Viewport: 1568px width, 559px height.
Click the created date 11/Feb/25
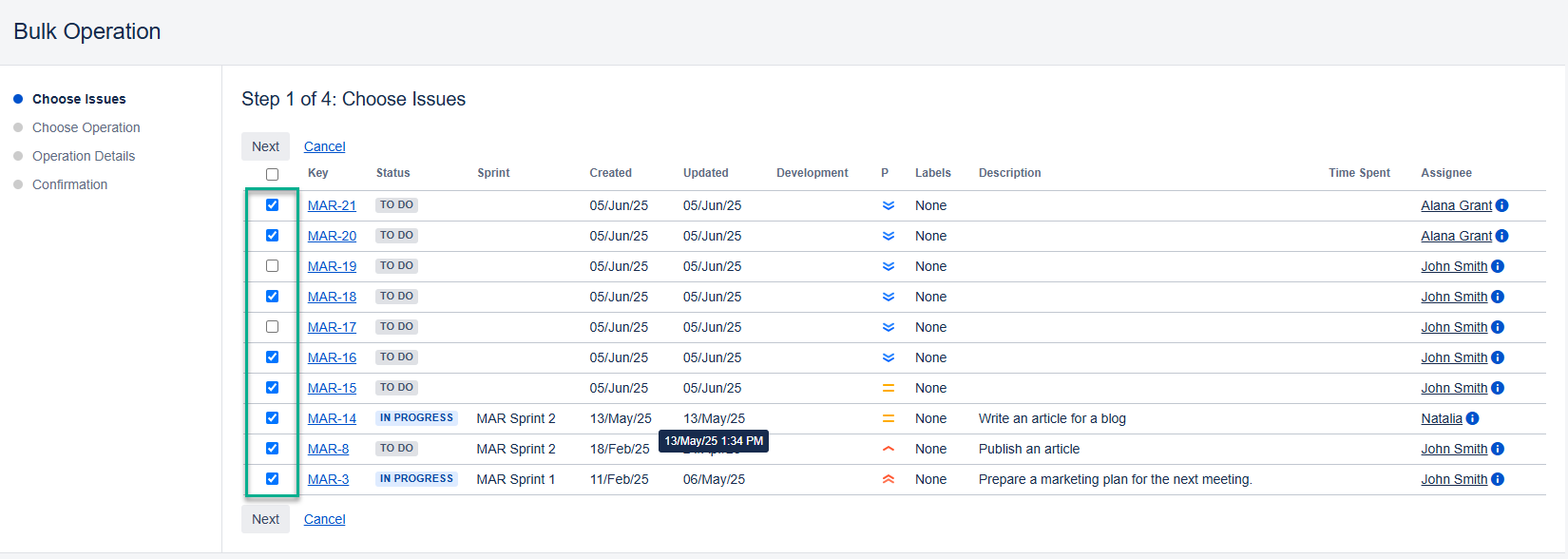point(620,479)
